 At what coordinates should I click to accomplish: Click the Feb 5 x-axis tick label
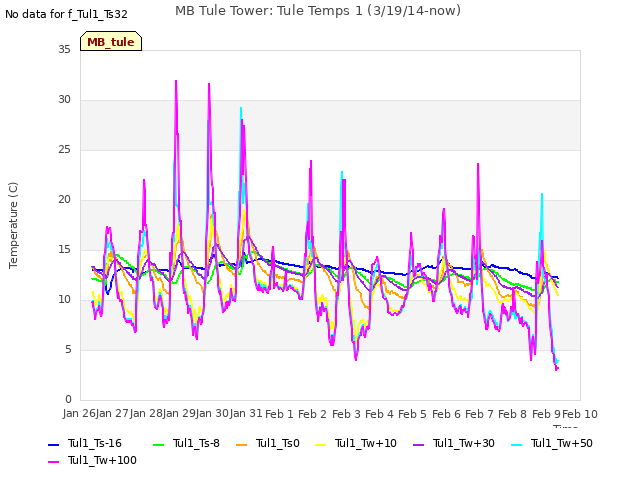pyautogui.click(x=412, y=414)
